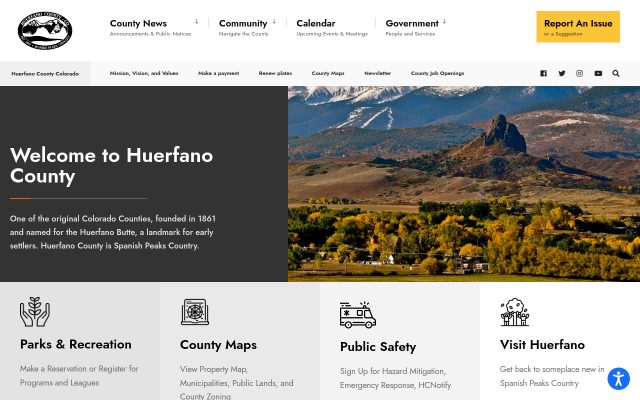This screenshot has height=400, width=640.
Task: Click 'Make a Reservation or Register' description
Action: pos(79,376)
